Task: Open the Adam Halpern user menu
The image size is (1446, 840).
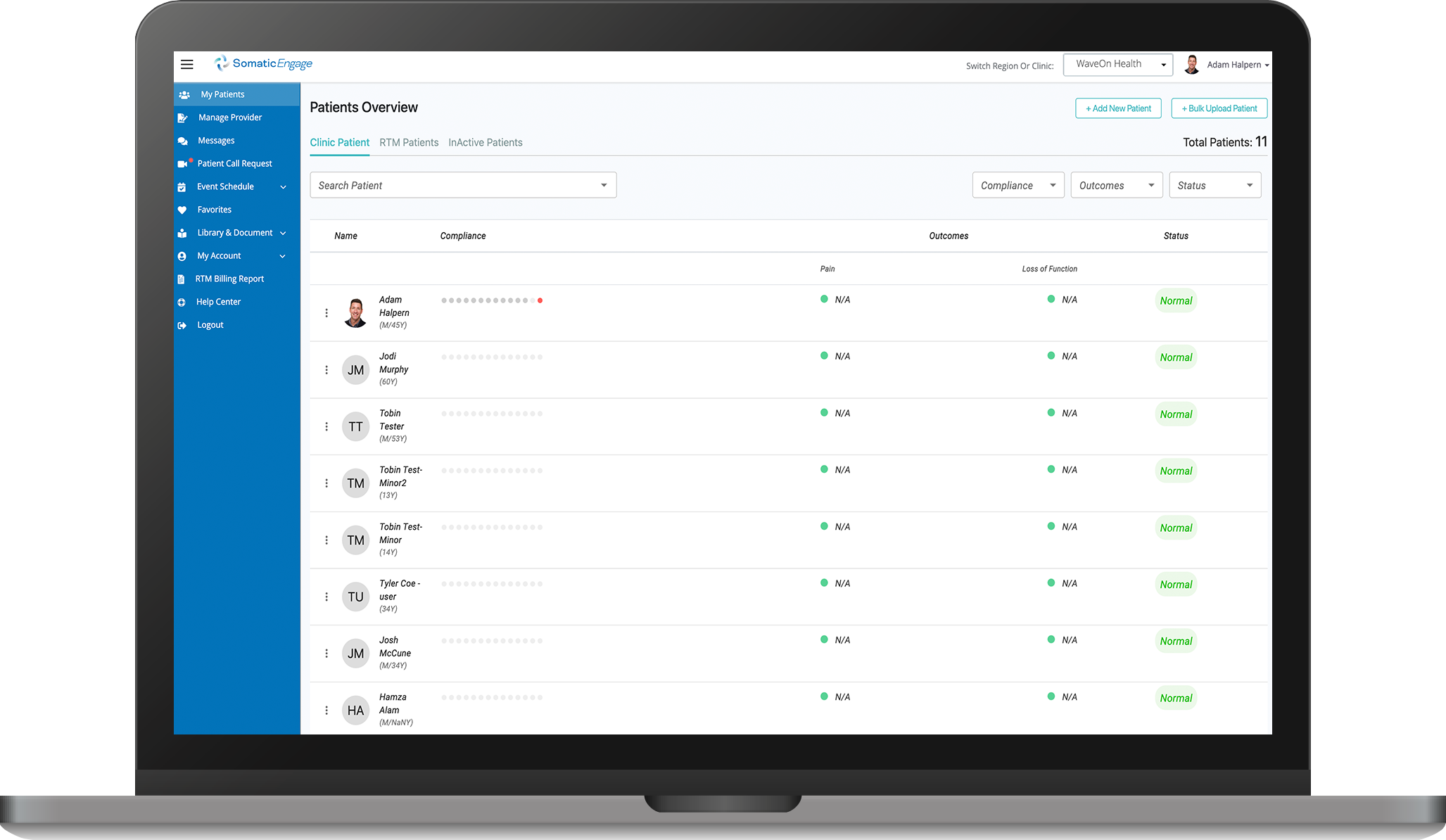Action: click(1238, 65)
